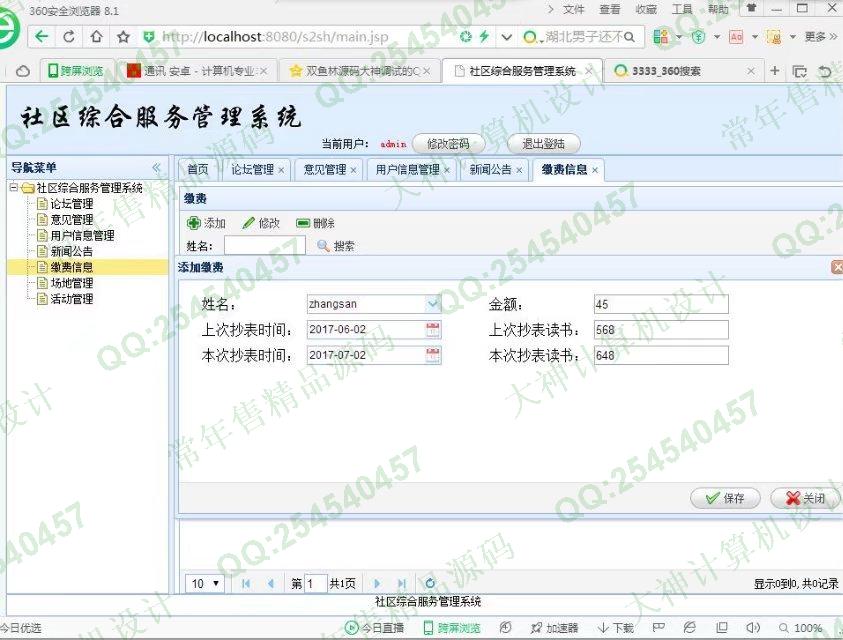The width and height of the screenshot is (843, 640).
Task: Open 活动管理 in navigation tree
Action: pyautogui.click(x=71, y=298)
